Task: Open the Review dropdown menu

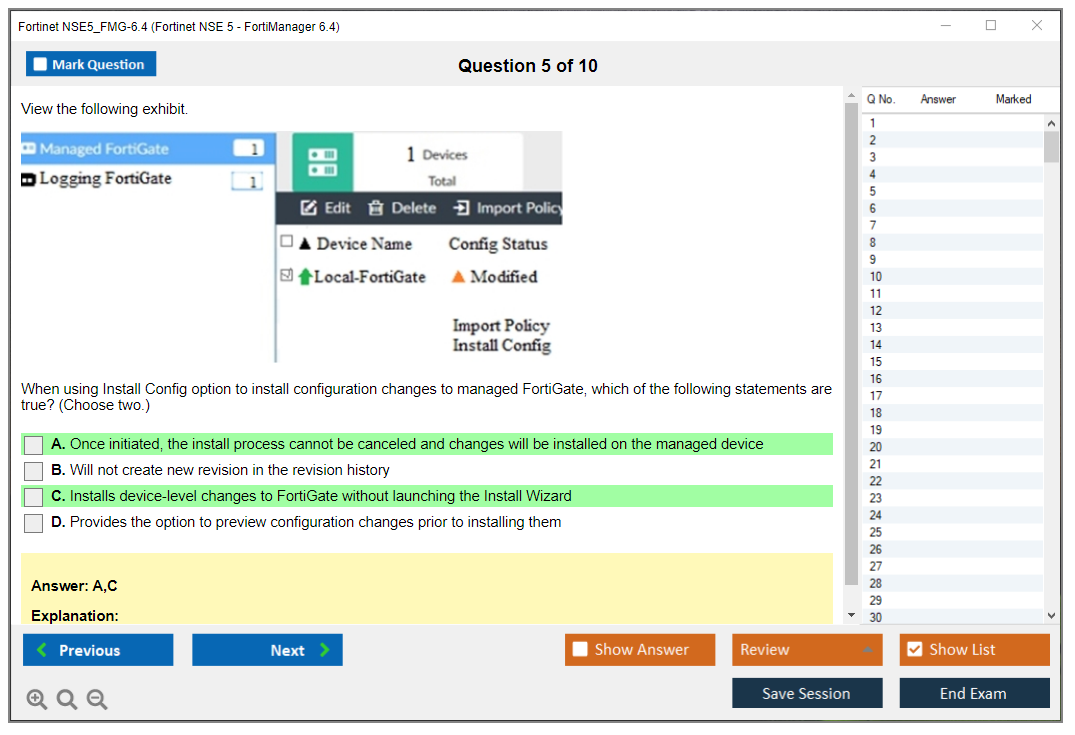Action: [806, 650]
